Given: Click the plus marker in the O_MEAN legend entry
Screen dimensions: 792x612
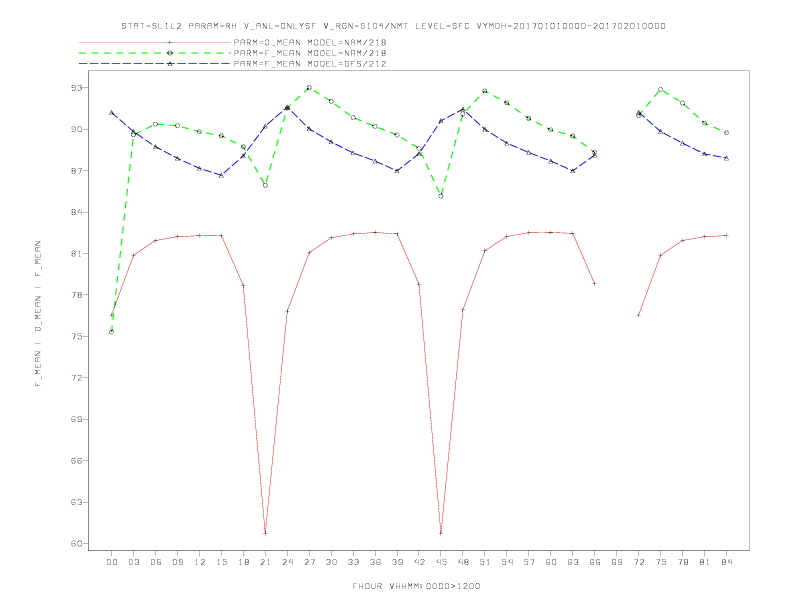Looking at the screenshot, I should coord(170,42).
